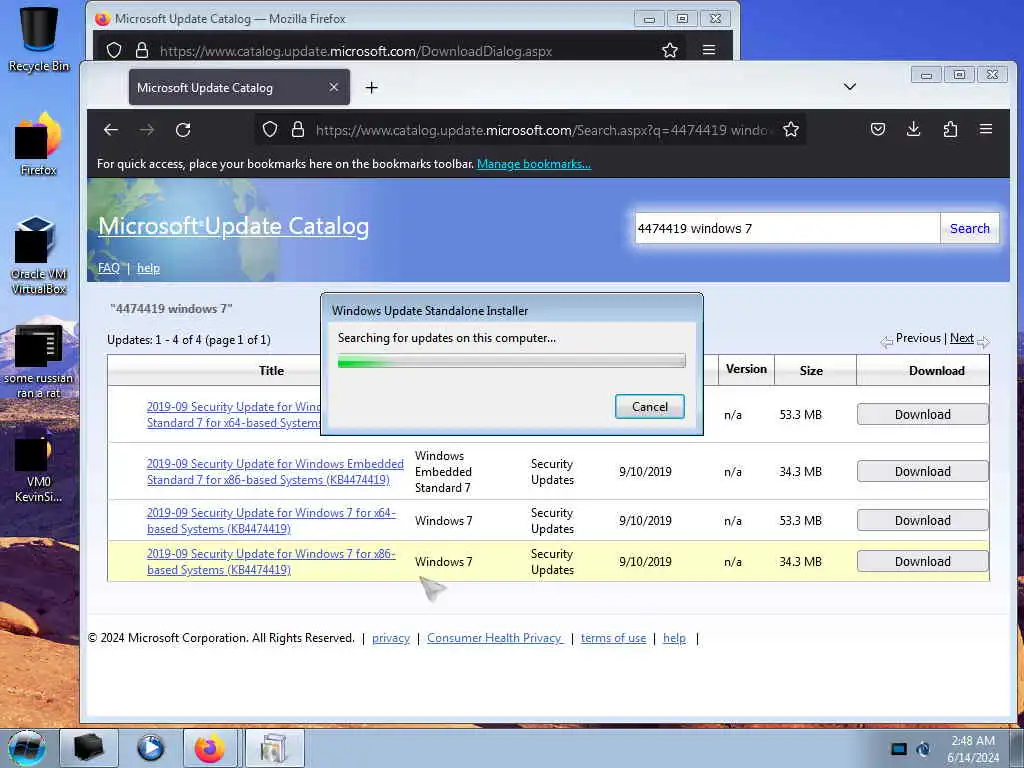This screenshot has width=1024, height=768.
Task: Download the first-row 53.3 MB Embedded x64 update
Action: 922,414
